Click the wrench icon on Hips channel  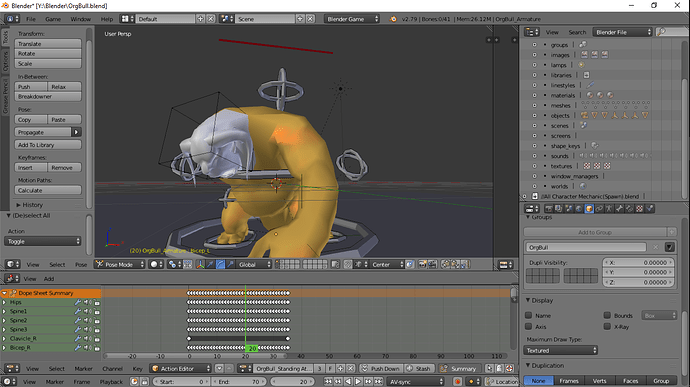point(77,302)
